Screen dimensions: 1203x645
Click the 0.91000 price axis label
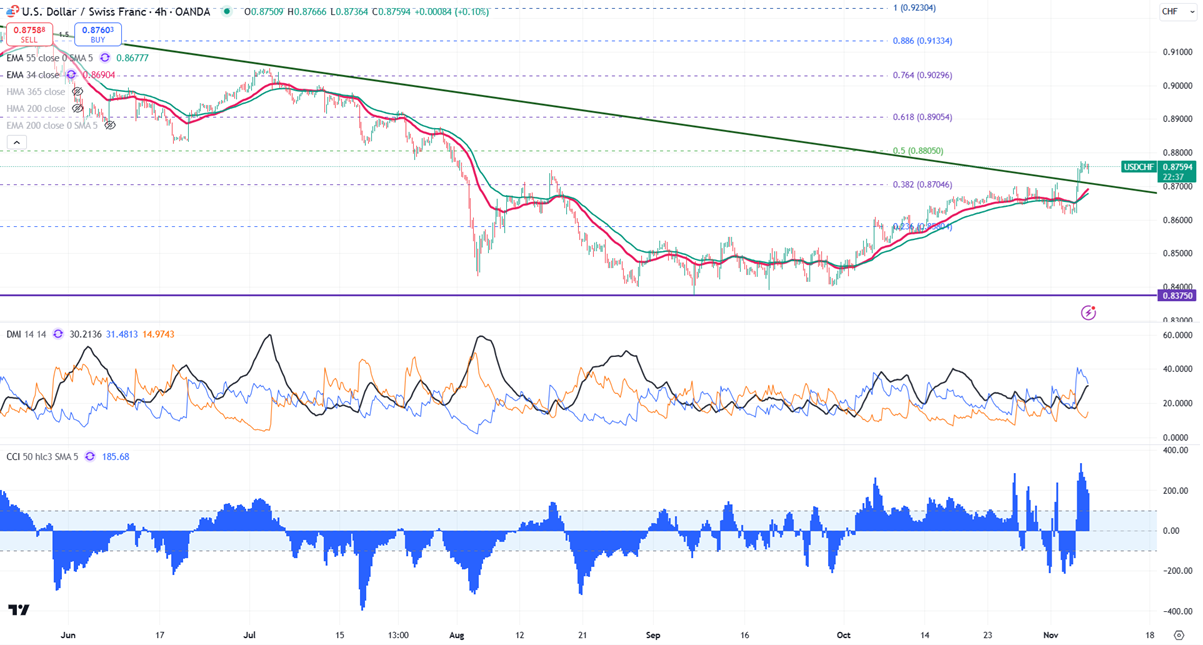pyautogui.click(x=1177, y=52)
